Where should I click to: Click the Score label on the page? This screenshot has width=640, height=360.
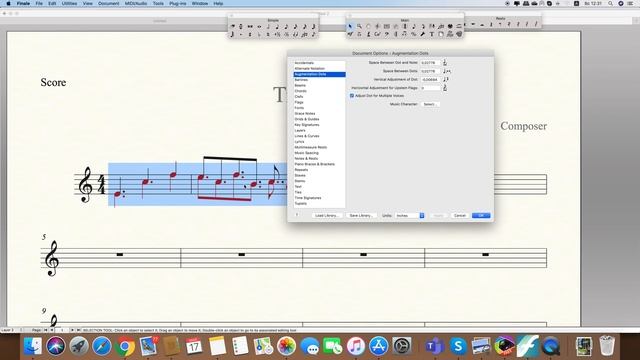[x=53, y=82]
